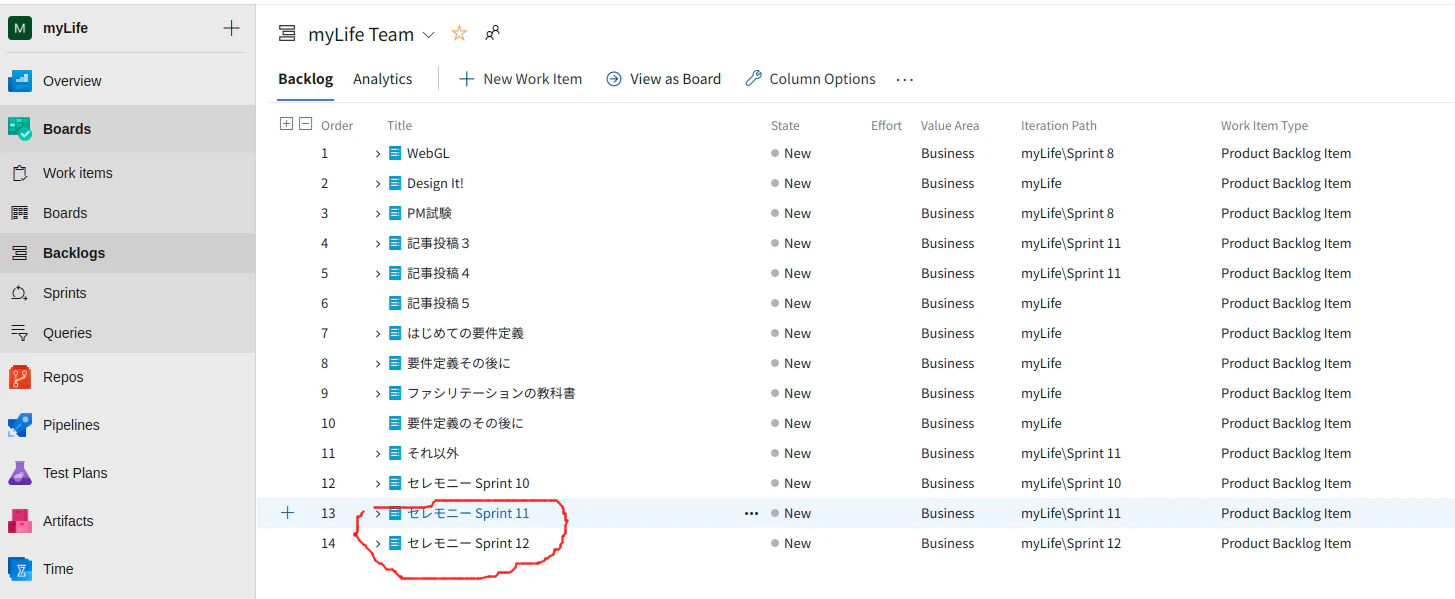Expand the Design It! item
The width and height of the screenshot is (1455, 599).
coord(378,184)
